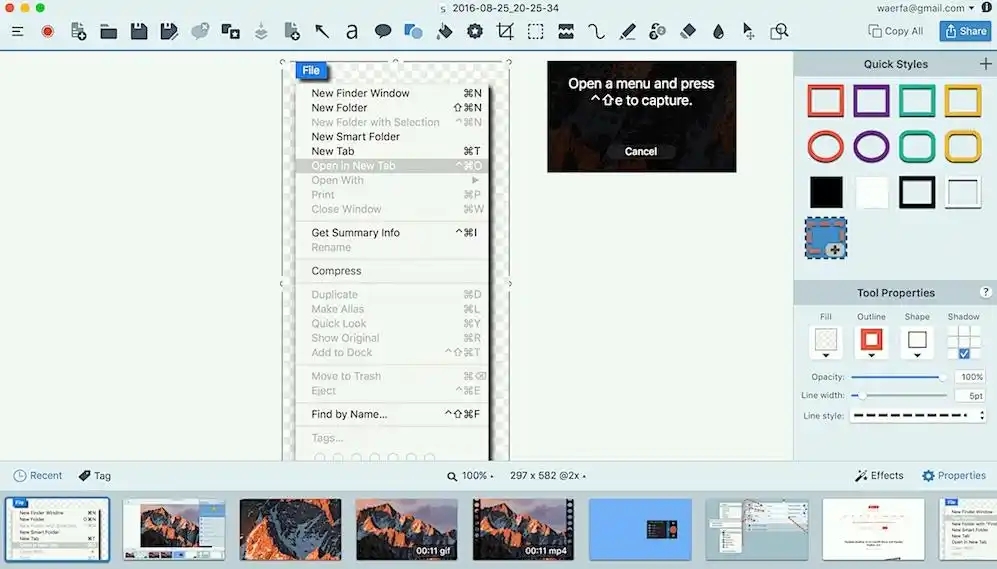
Task: Open Tool Properties help question mark
Action: 985,292
